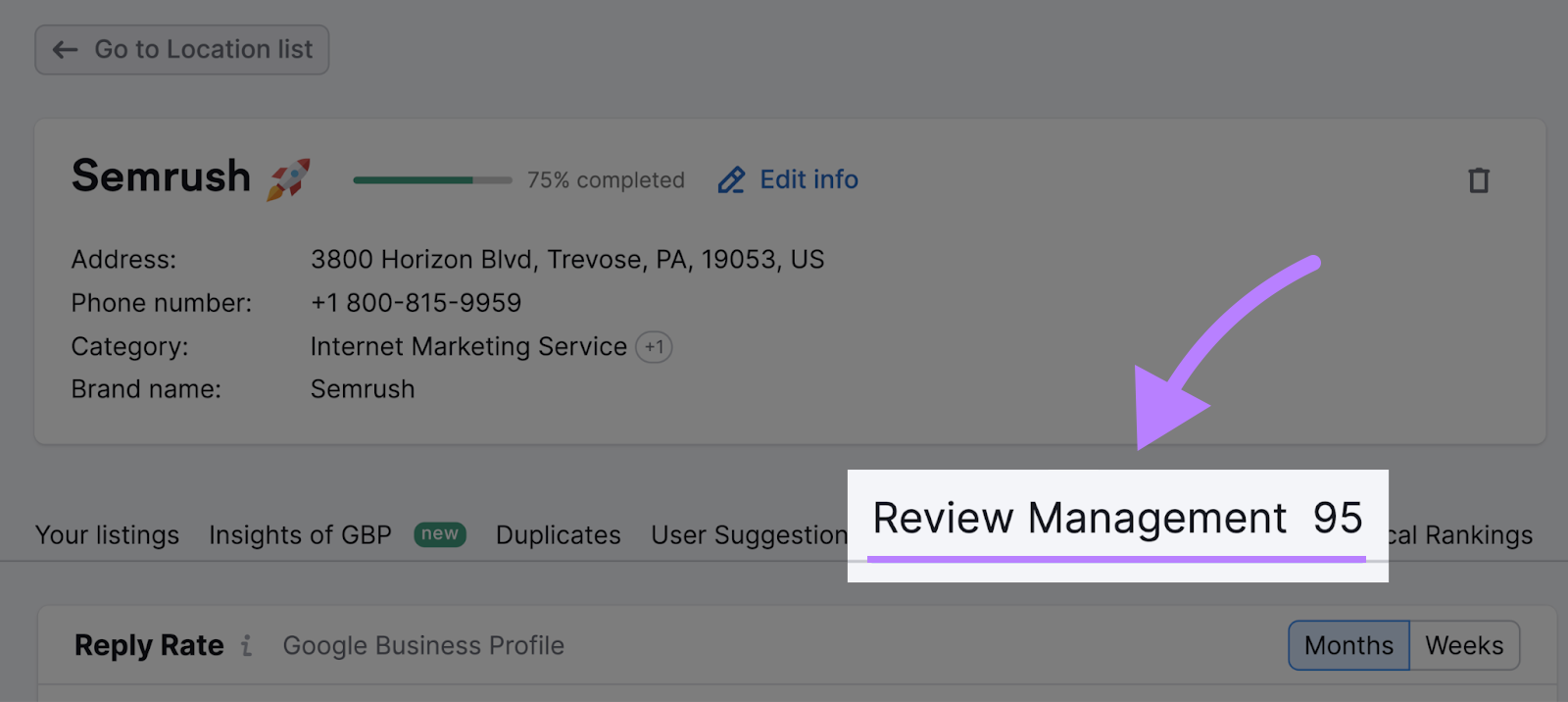This screenshot has width=1568, height=702.
Task: Open the Duplicates tab
Action: click(x=559, y=535)
